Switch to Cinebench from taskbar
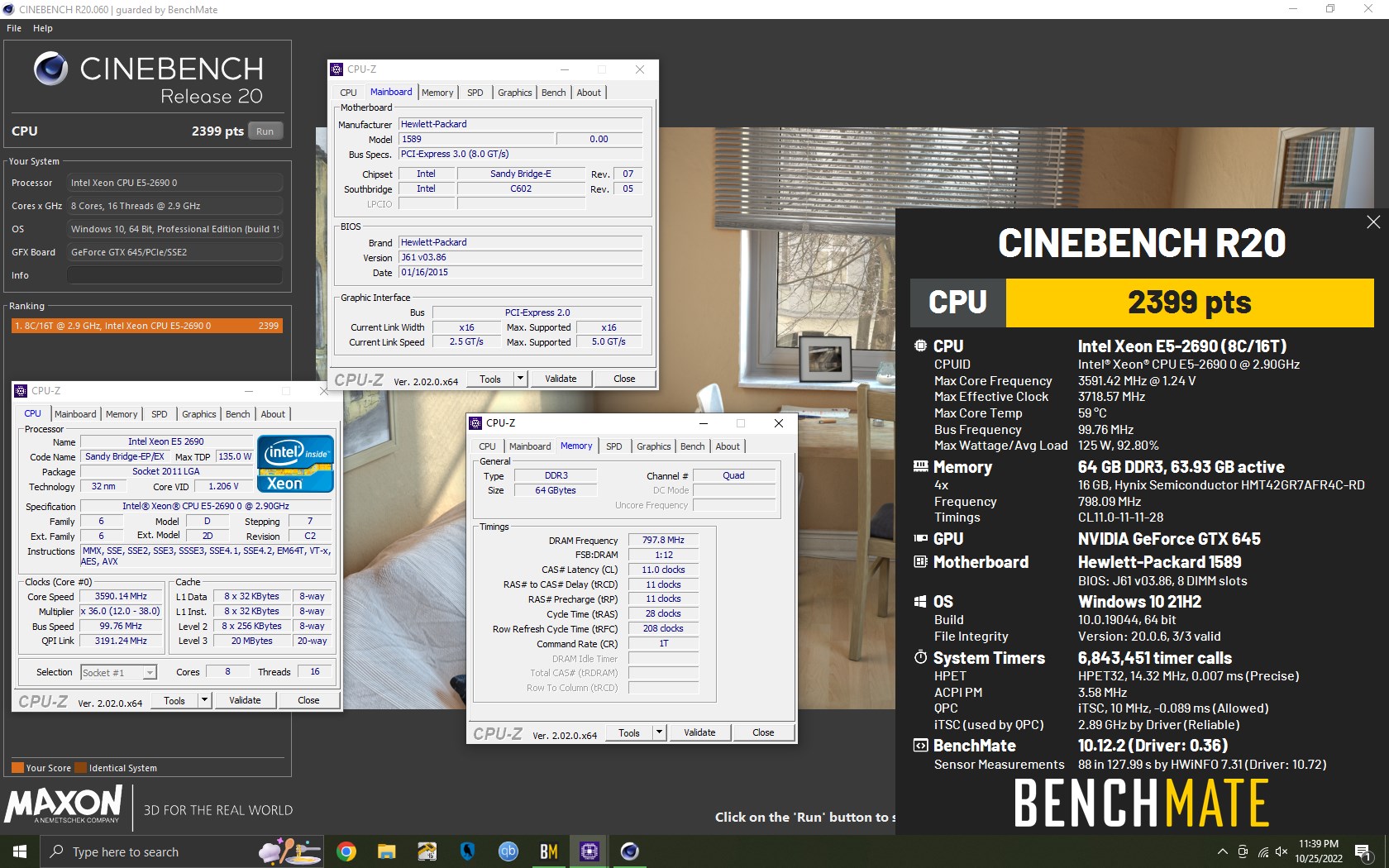This screenshot has height=868, width=1389. pyautogui.click(x=629, y=851)
